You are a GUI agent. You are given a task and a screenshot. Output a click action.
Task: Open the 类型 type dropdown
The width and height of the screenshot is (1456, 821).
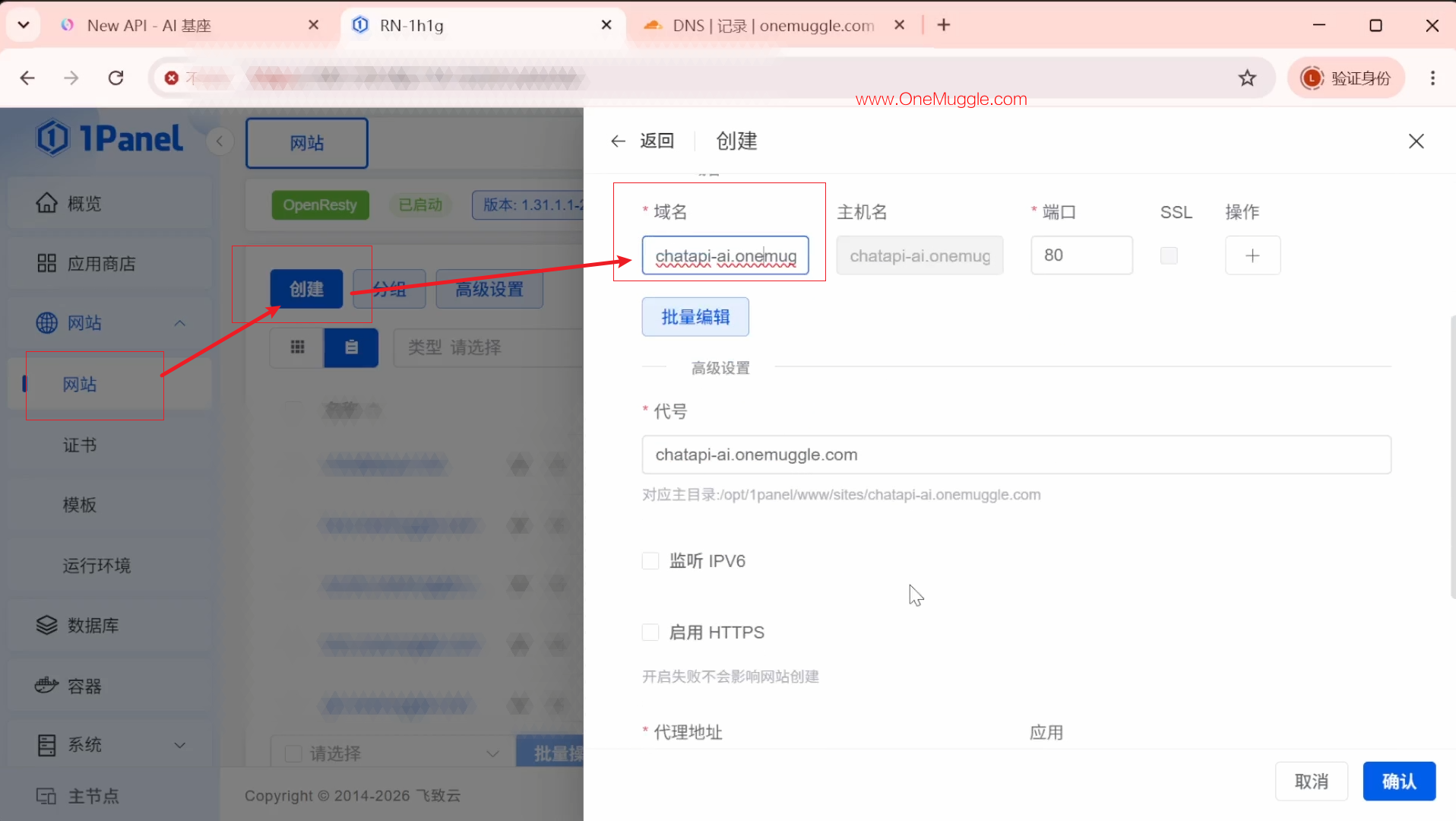489,347
